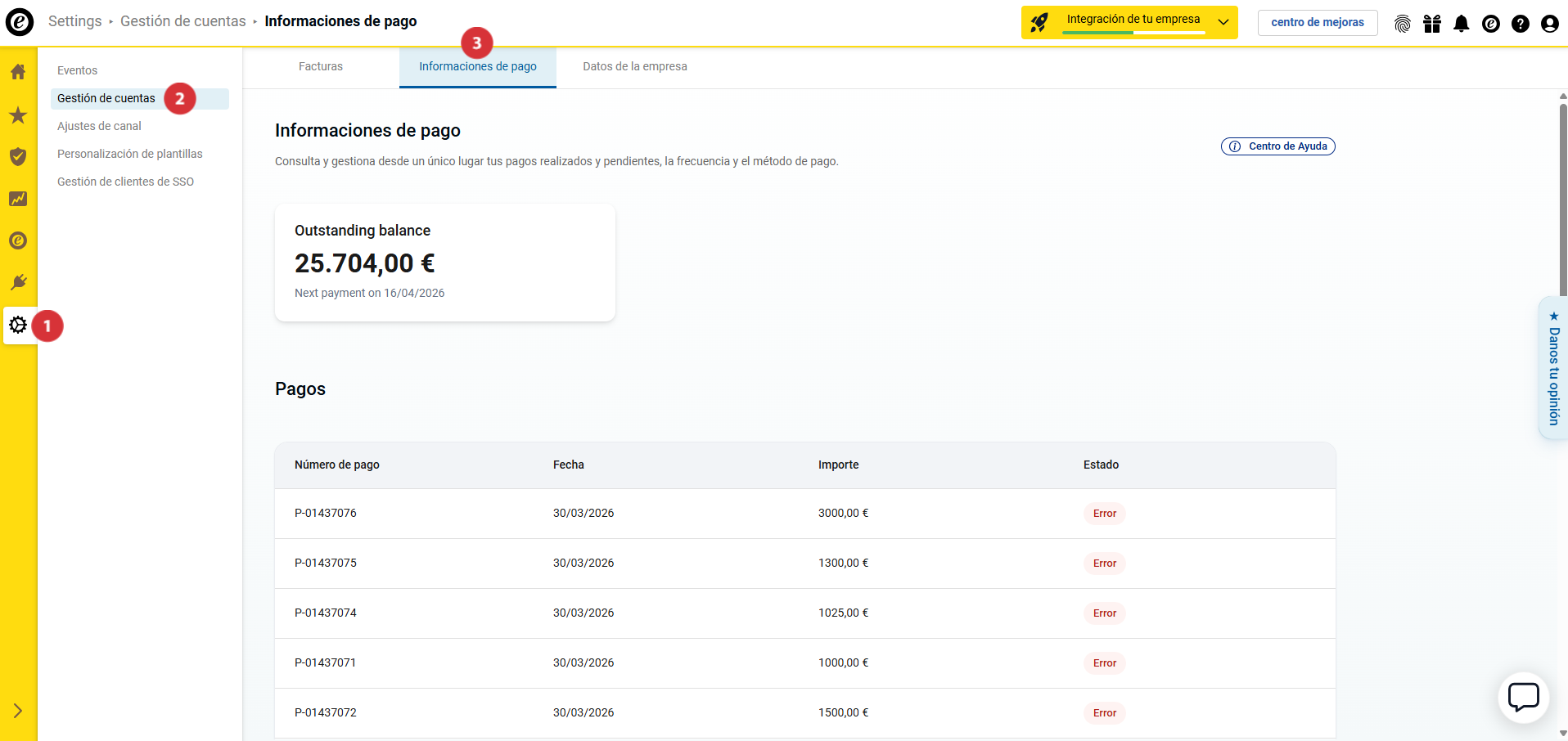Click the fingerprint icon in top bar
The height and width of the screenshot is (741, 1568).
pyautogui.click(x=1403, y=24)
